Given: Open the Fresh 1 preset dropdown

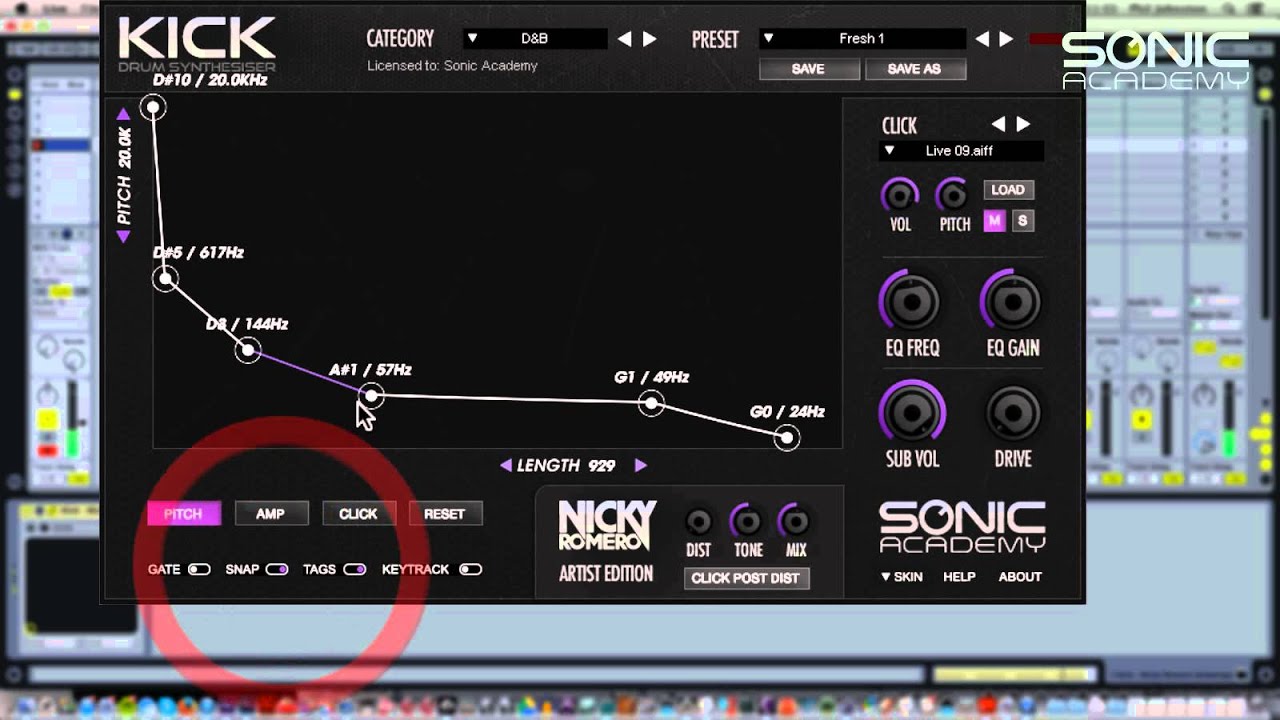Looking at the screenshot, I should pos(862,39).
